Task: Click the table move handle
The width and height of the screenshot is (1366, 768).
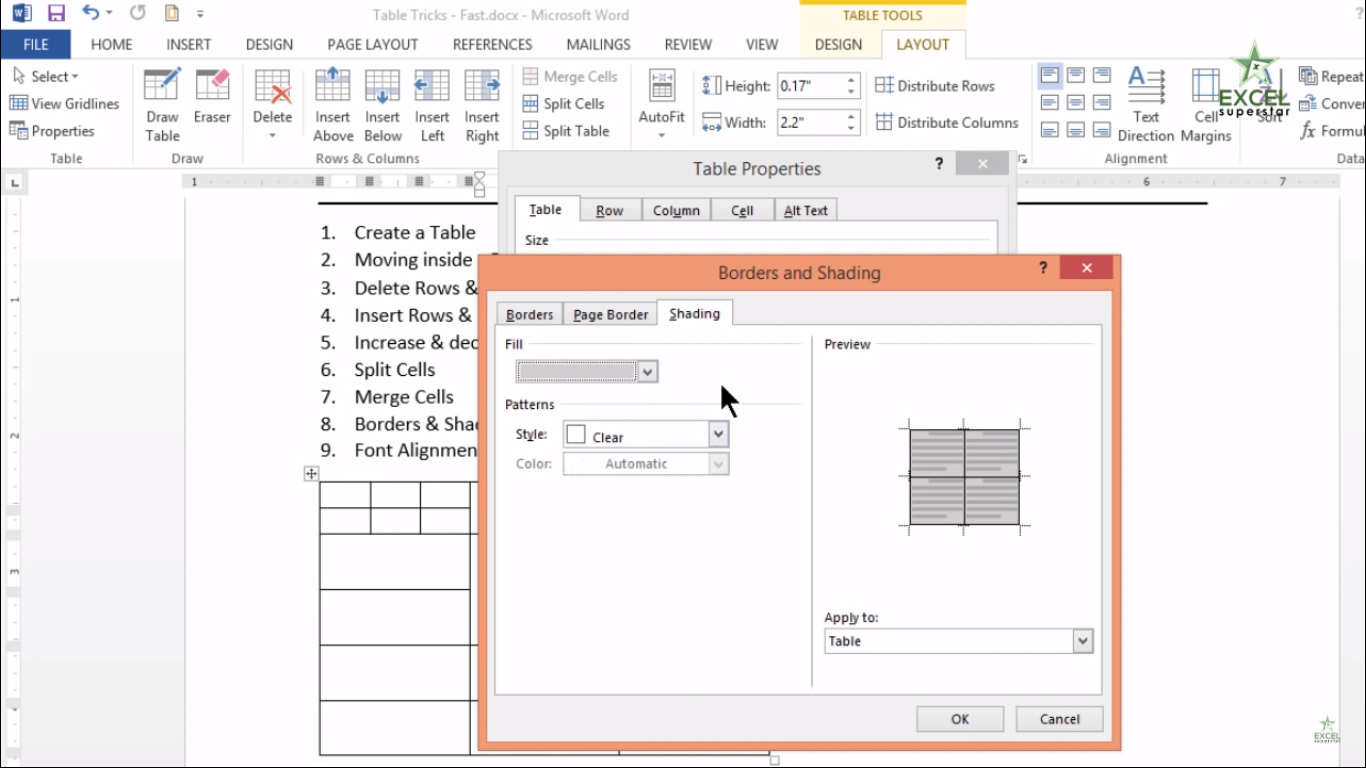Action: point(311,474)
